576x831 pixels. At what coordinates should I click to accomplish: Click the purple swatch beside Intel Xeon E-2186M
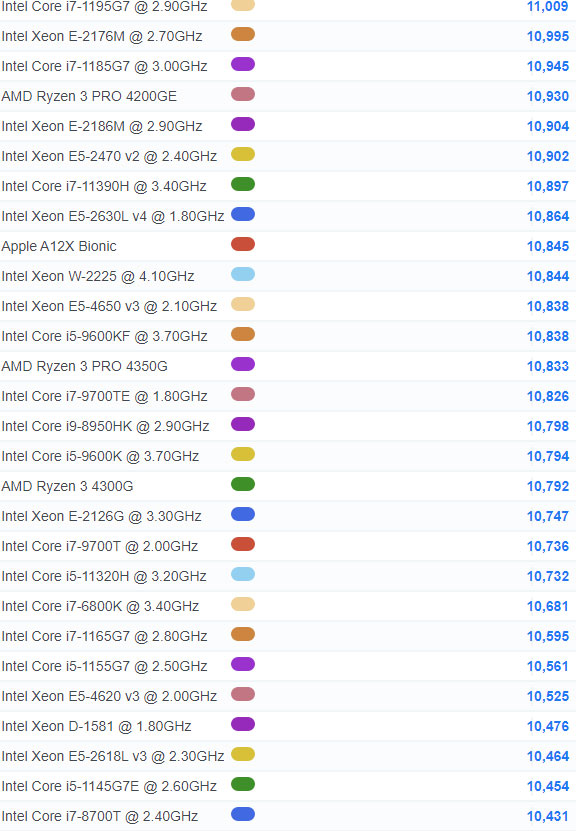point(243,125)
